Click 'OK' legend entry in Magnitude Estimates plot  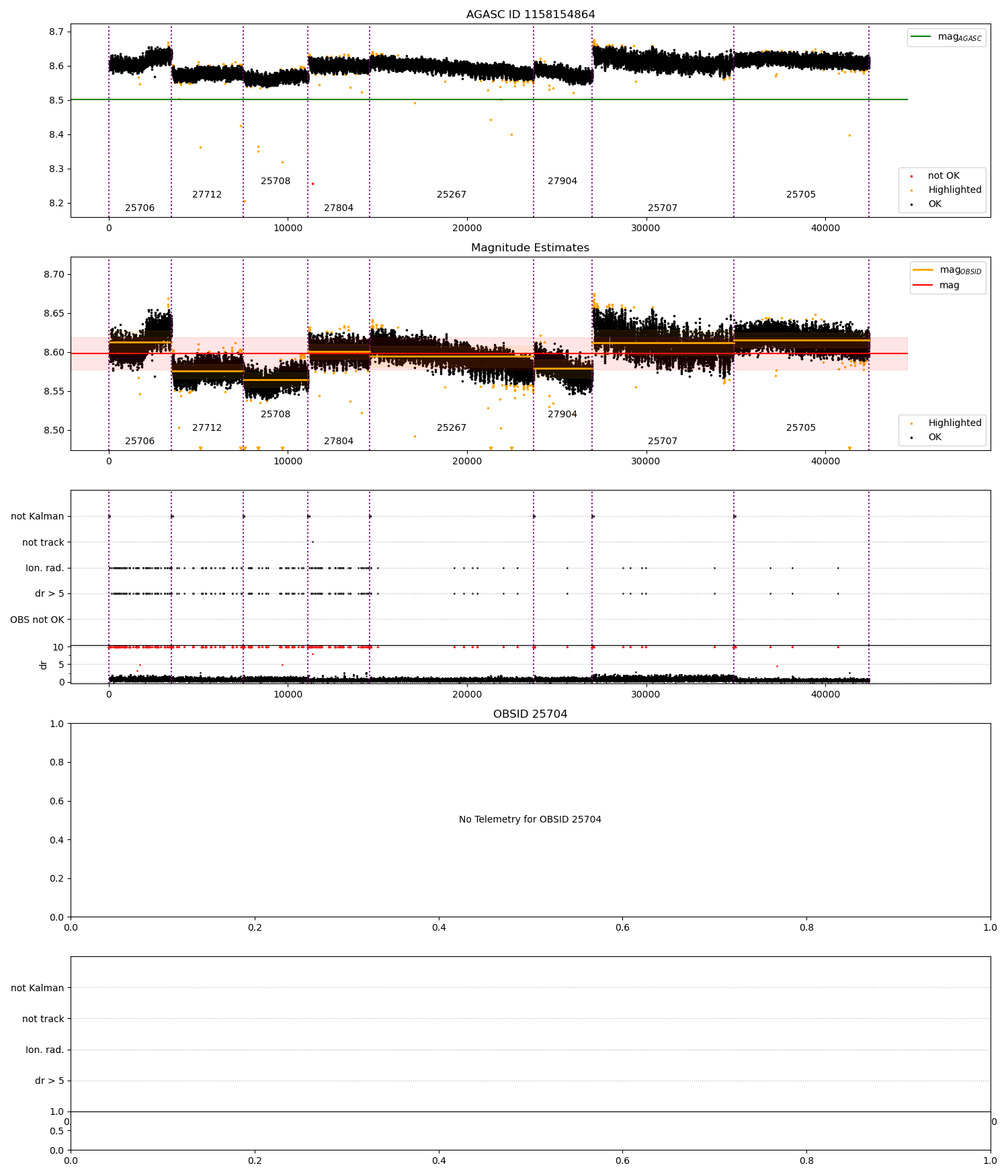point(934,437)
